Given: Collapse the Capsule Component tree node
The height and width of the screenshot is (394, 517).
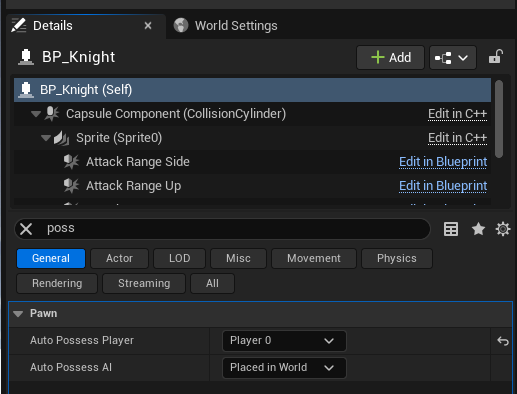Looking at the screenshot, I should click(x=36, y=114).
